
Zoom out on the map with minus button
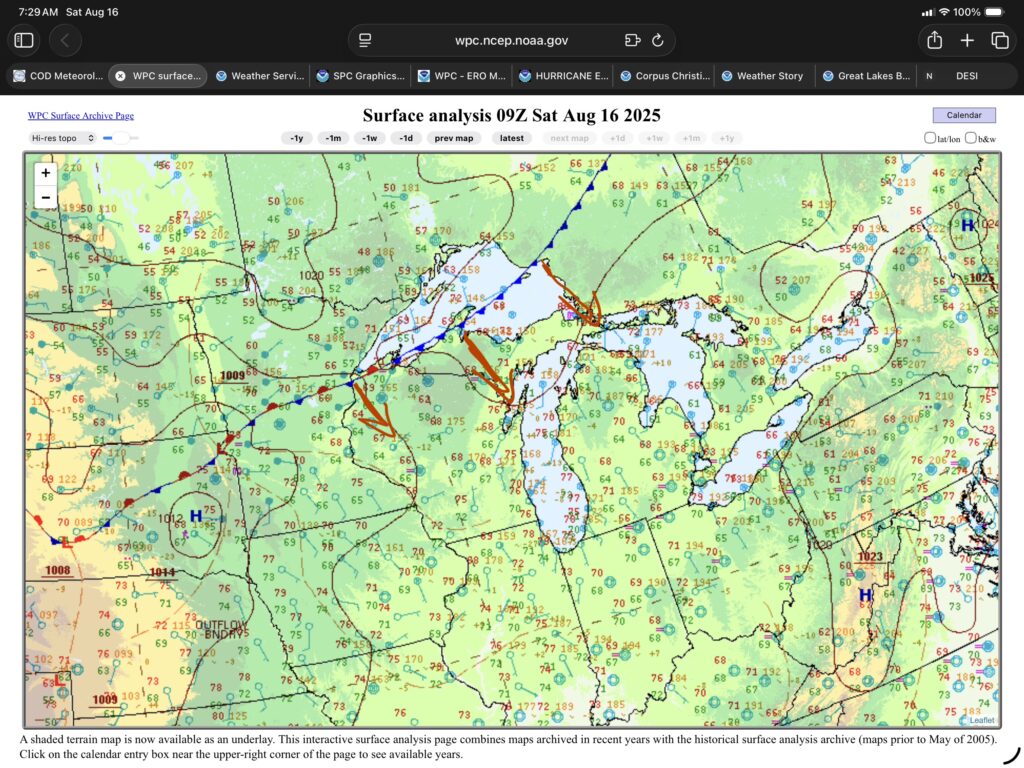[45, 197]
